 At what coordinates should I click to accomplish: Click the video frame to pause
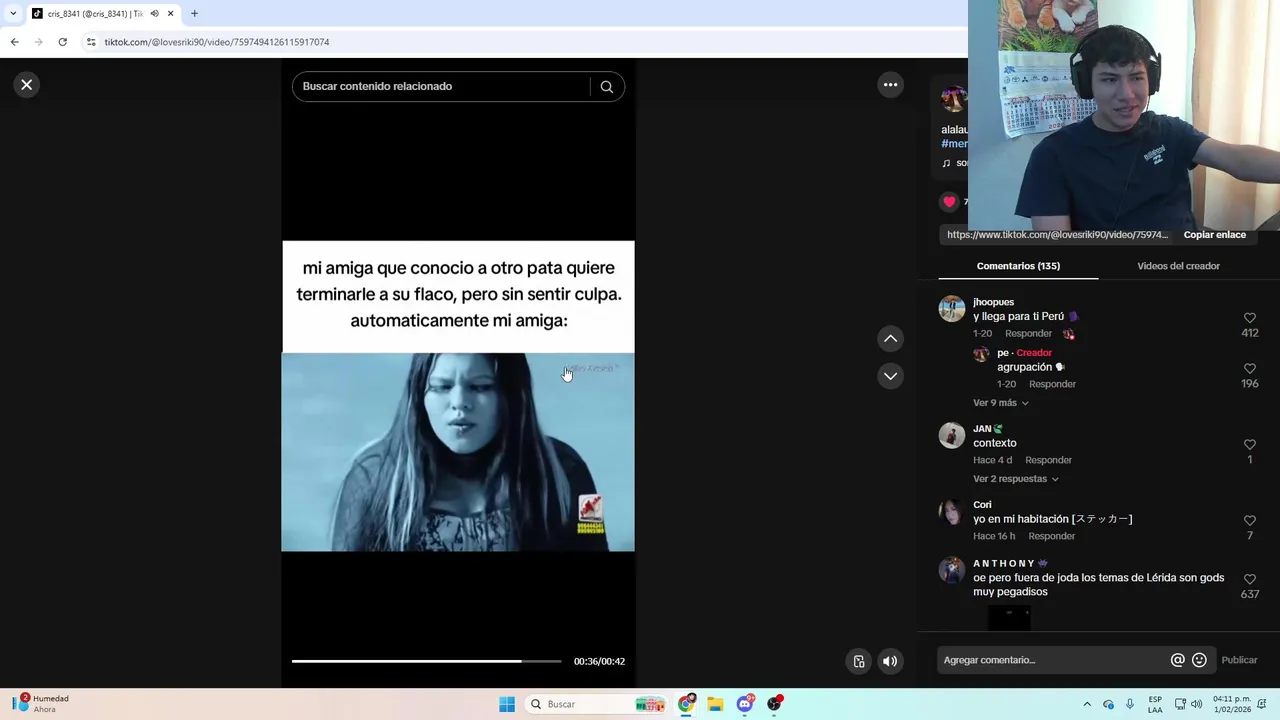click(x=458, y=396)
